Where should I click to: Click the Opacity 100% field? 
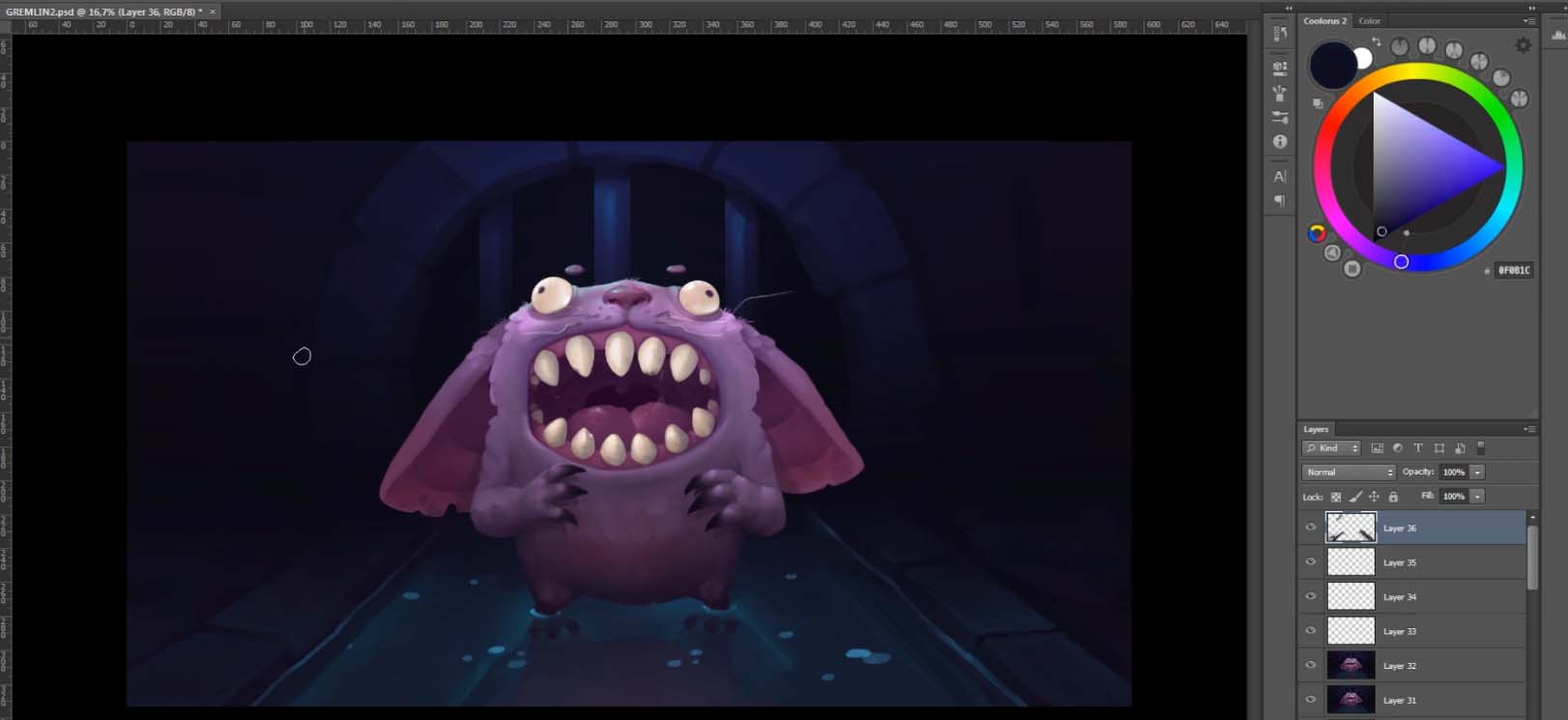[x=1454, y=473]
